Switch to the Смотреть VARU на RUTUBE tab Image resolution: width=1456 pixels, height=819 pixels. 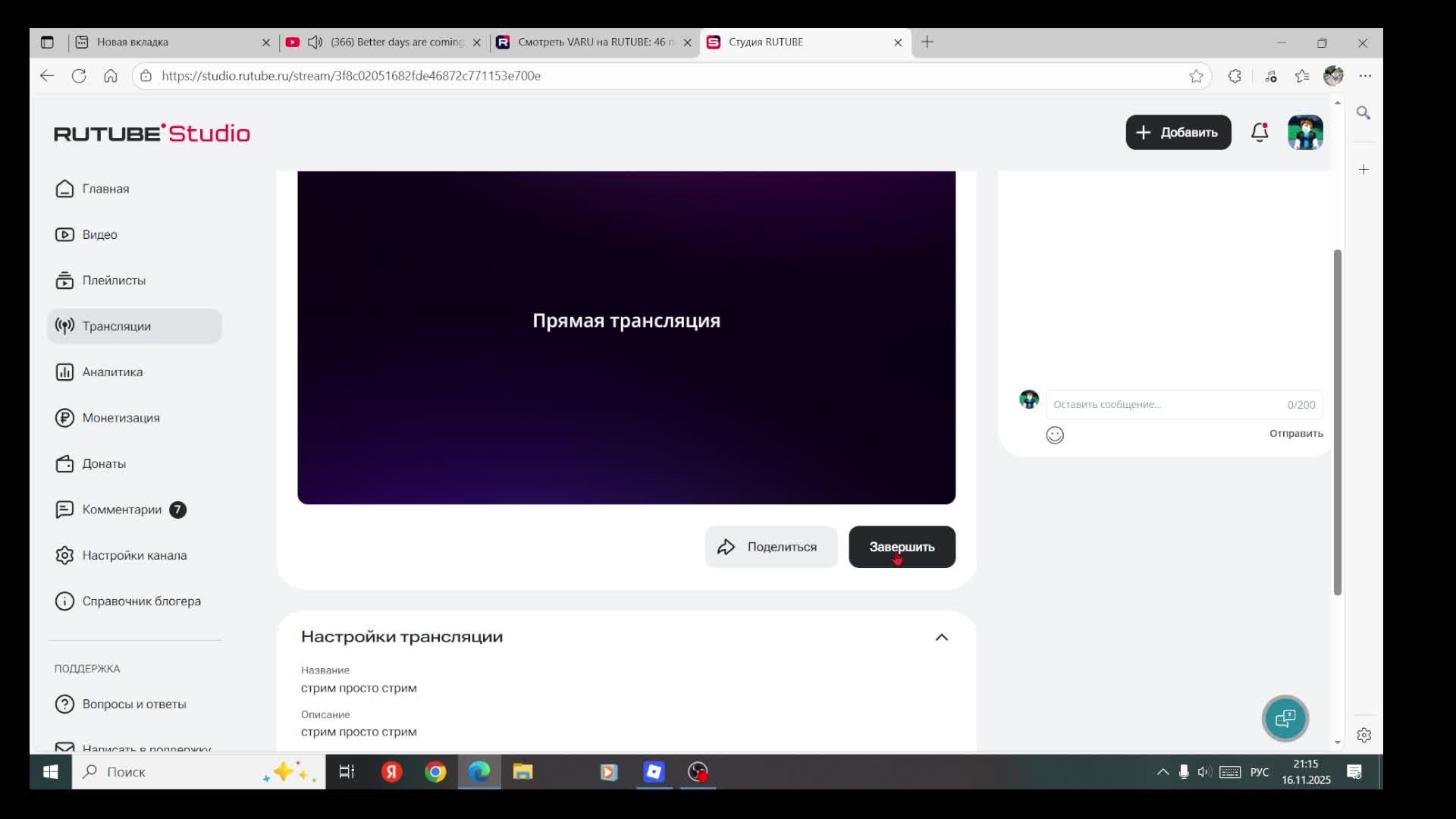[x=591, y=42]
